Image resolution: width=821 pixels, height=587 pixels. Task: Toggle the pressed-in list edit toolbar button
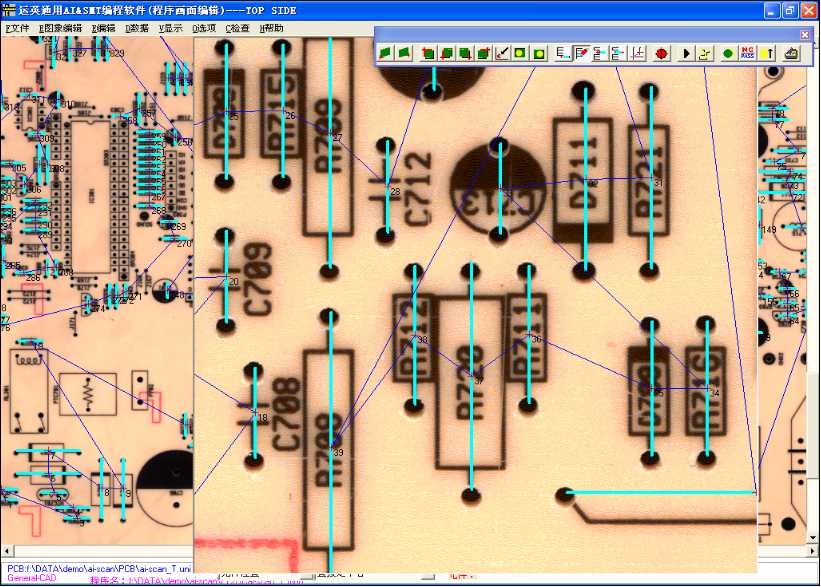click(x=581, y=53)
